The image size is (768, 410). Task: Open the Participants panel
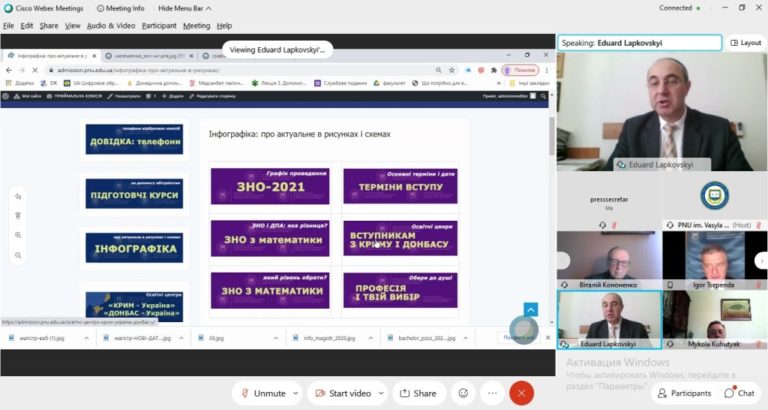tap(684, 393)
